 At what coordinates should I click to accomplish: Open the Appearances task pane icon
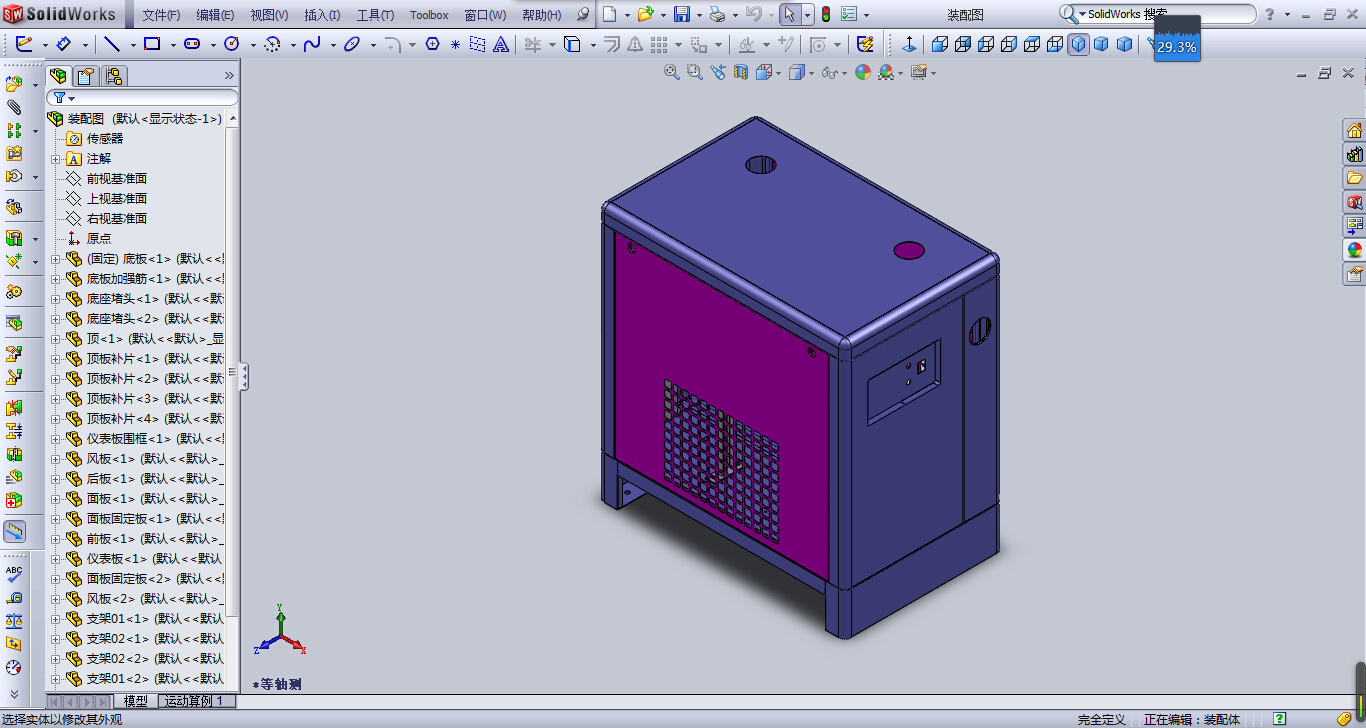pos(1354,250)
